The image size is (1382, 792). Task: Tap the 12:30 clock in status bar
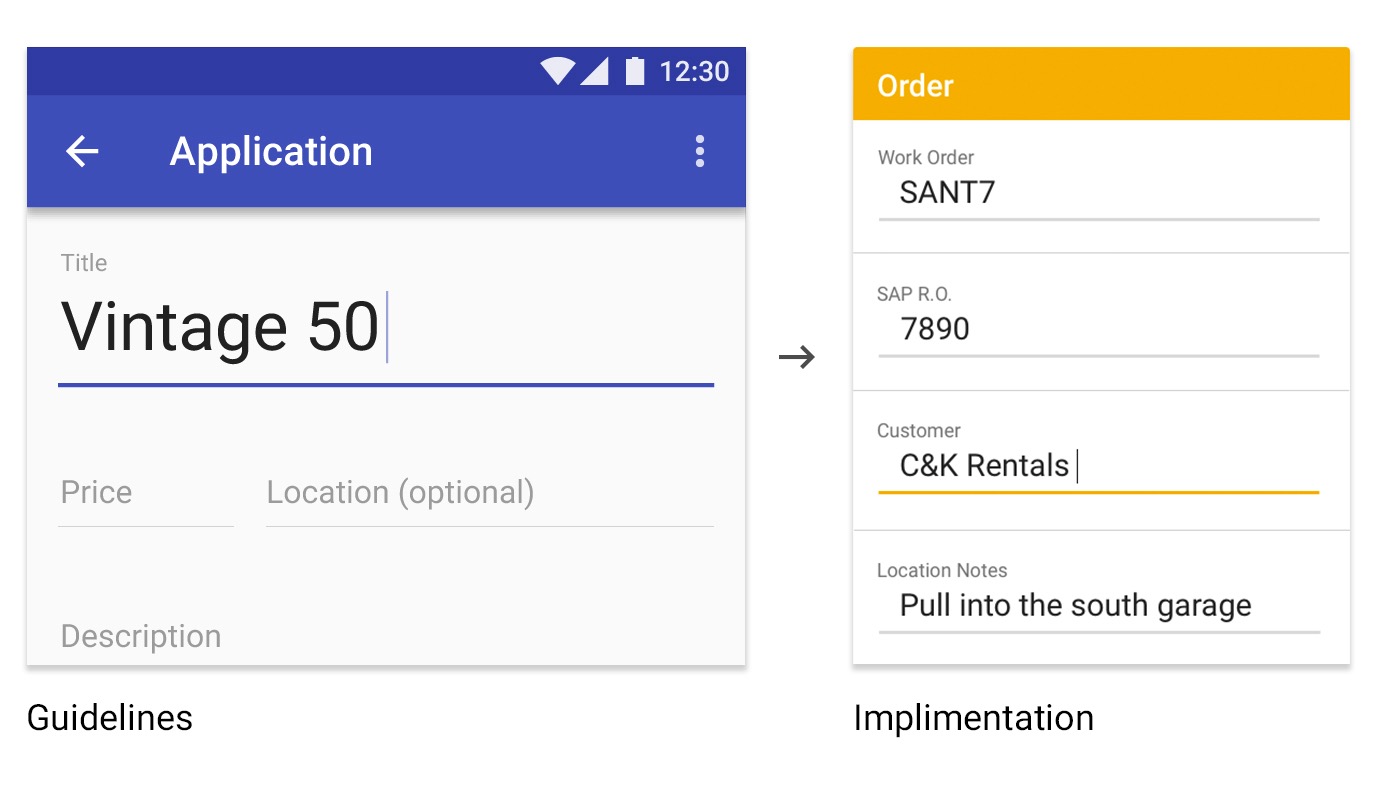click(694, 71)
